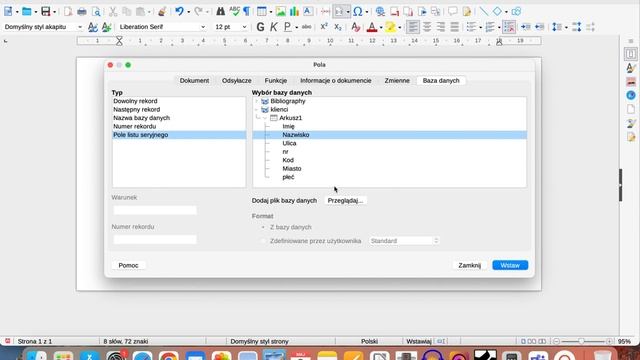Click the basic shapes diamond icon

point(497,11)
